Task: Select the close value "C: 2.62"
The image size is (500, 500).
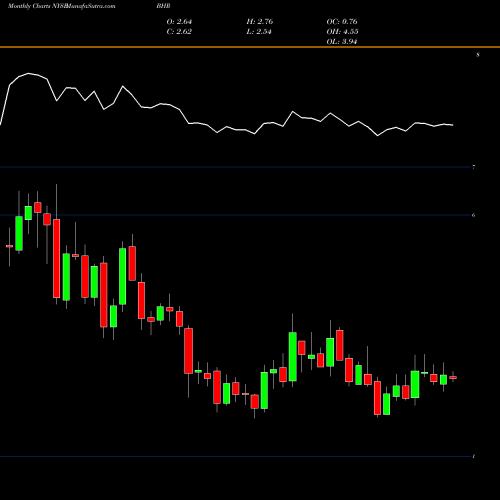Action: 179,32
